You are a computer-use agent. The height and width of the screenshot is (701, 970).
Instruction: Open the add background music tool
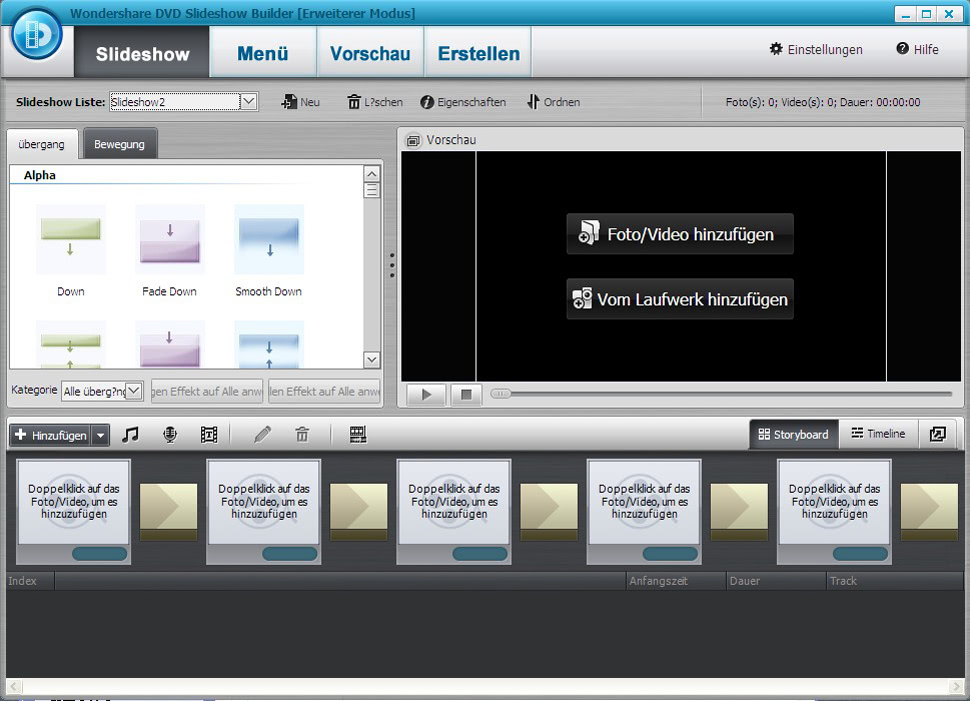pyautogui.click(x=131, y=434)
